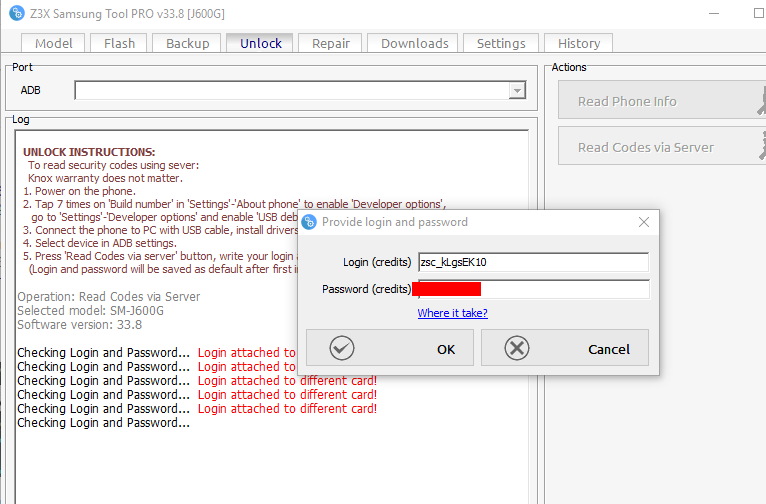
Task: View the History tab
Action: click(578, 43)
